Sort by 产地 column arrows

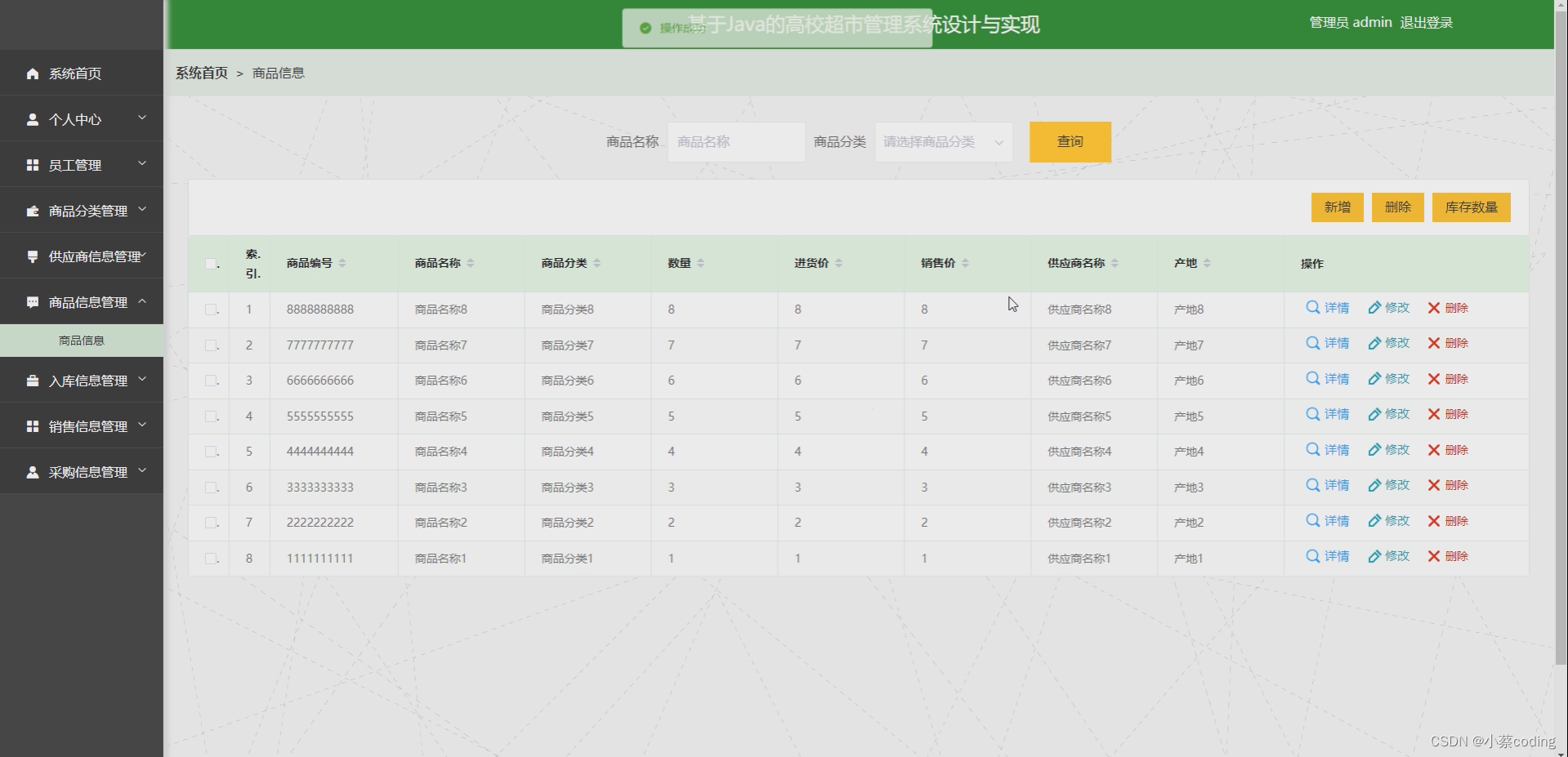[1207, 263]
